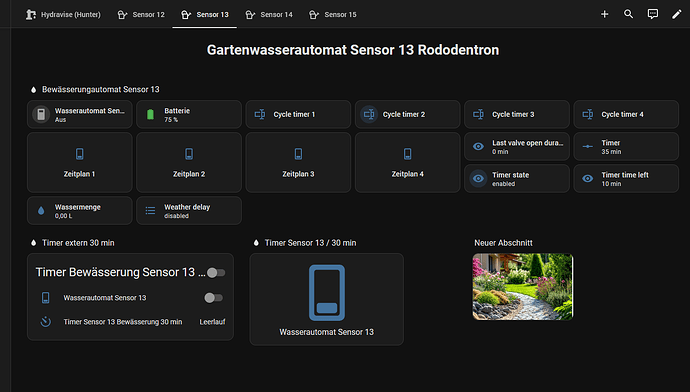
Task: Open the Zeitplan 3 label
Action: coord(298,174)
